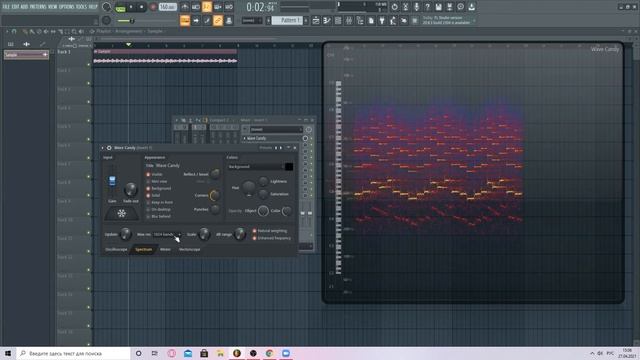Open the mixer view icon
Image resolution: width=640 pixels, height=360 pixels.
(349, 20)
